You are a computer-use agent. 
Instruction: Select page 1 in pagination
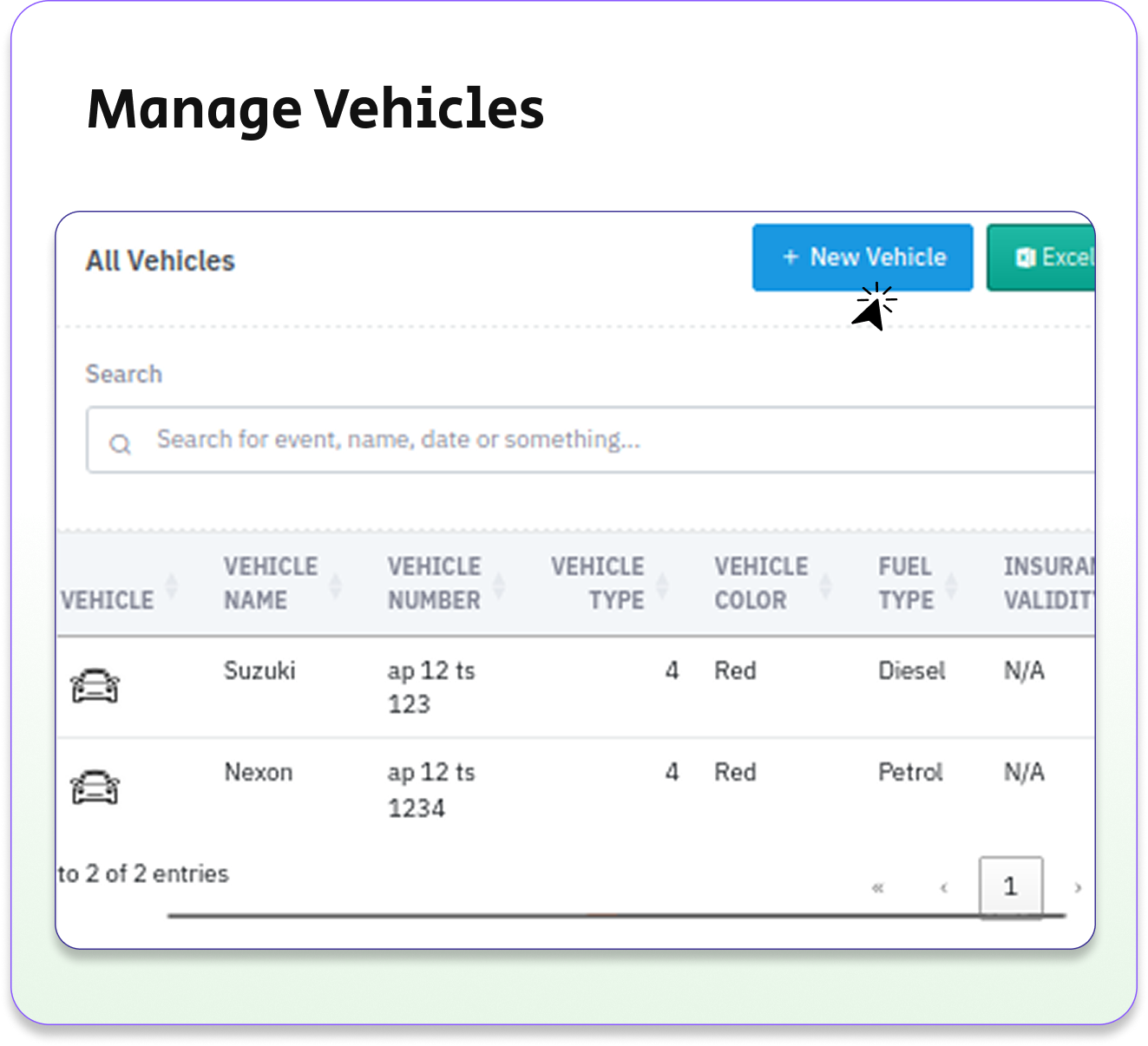(1010, 886)
